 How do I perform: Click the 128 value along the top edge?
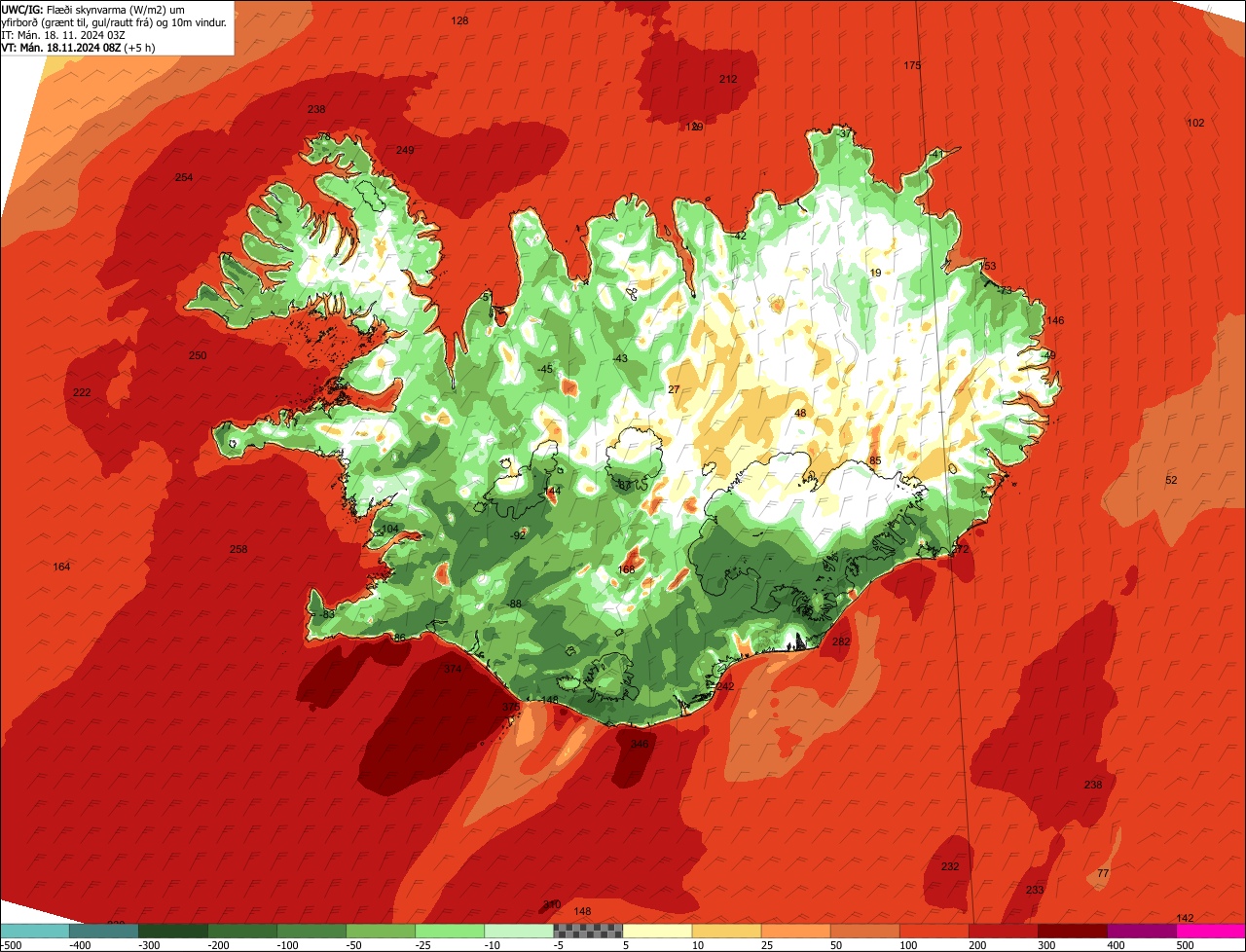[460, 20]
